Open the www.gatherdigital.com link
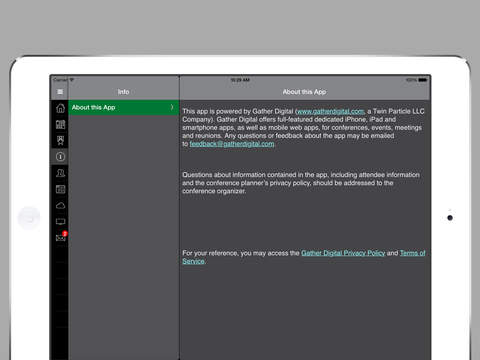480x360 pixels. click(330, 111)
